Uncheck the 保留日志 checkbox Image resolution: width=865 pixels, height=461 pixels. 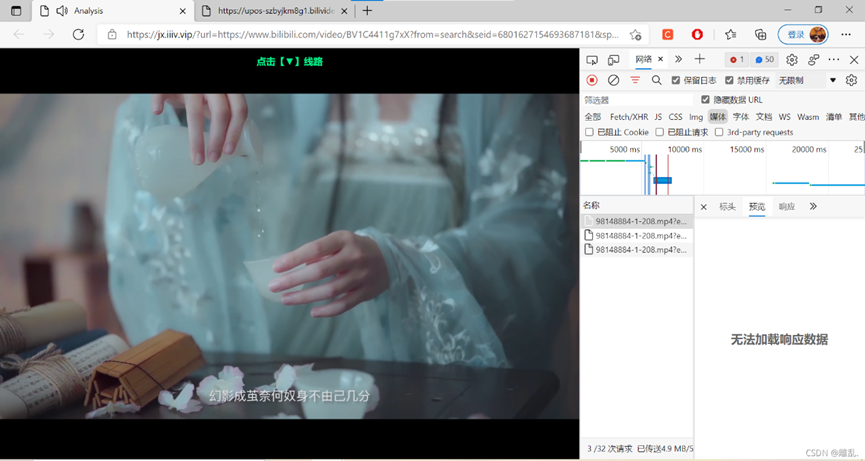pos(676,80)
